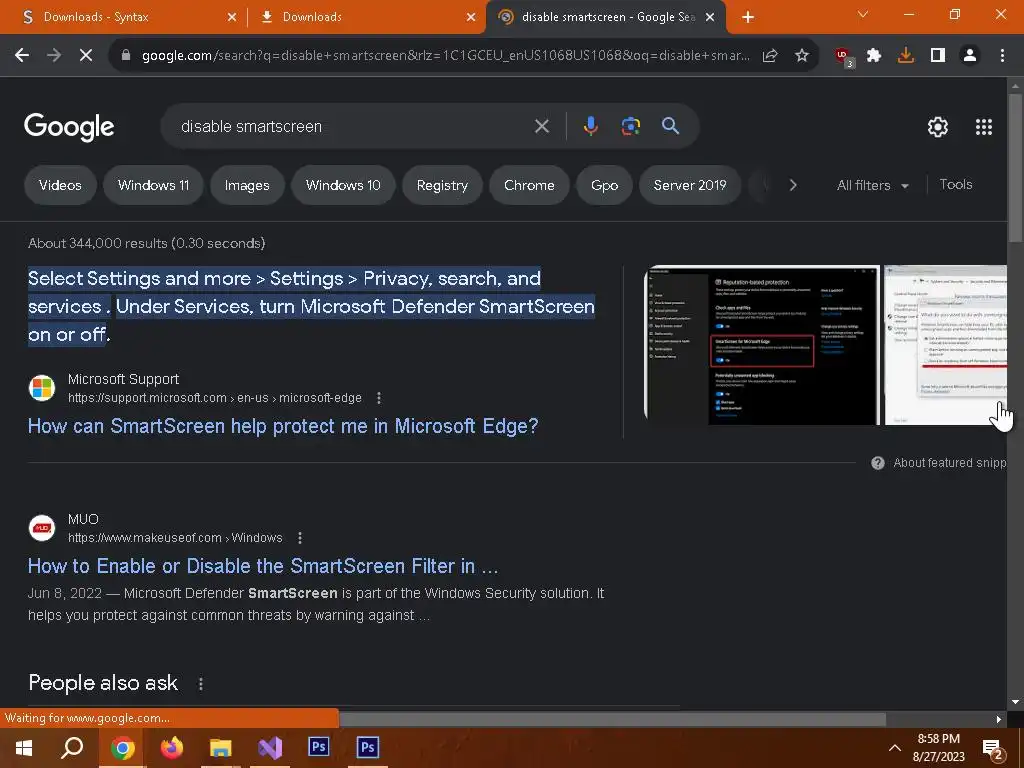
Task: Open Chrome downloads toolbar icon
Action: pyautogui.click(x=906, y=56)
